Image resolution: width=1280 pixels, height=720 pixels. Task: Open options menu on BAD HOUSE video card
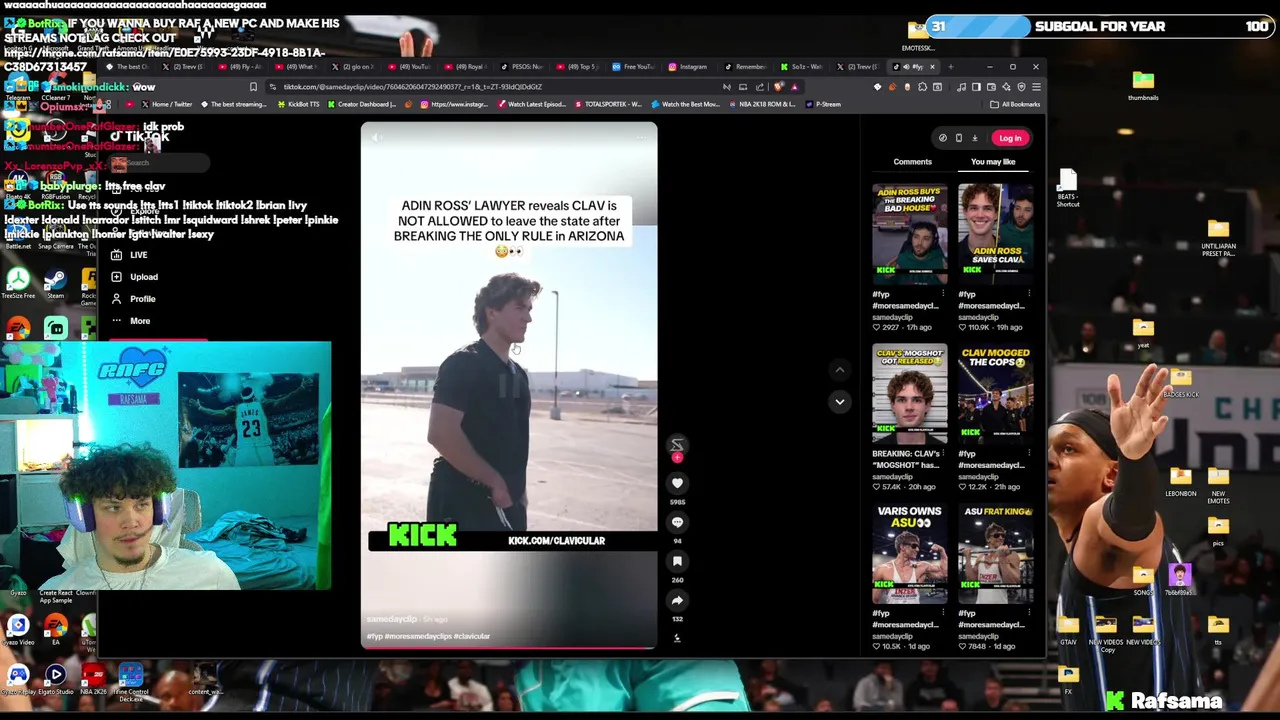coord(943,294)
